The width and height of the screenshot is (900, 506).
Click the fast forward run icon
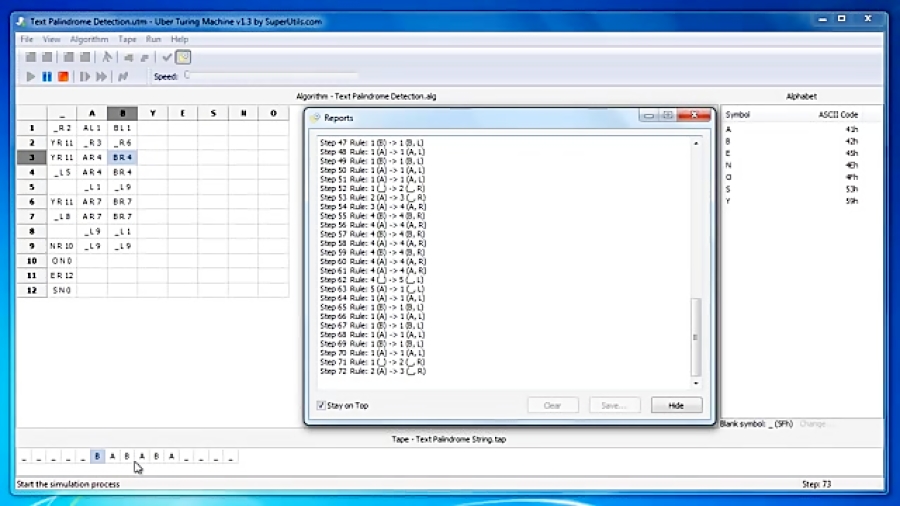(x=102, y=76)
